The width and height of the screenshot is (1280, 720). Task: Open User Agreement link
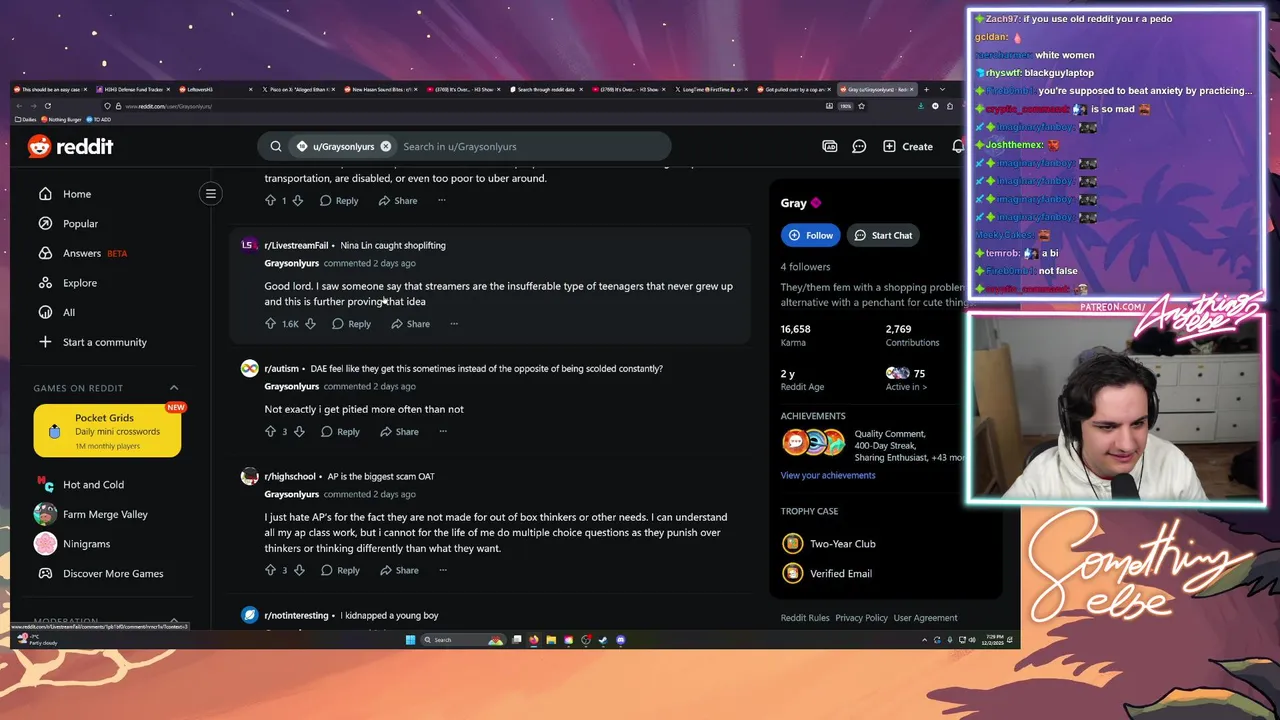[x=925, y=618]
